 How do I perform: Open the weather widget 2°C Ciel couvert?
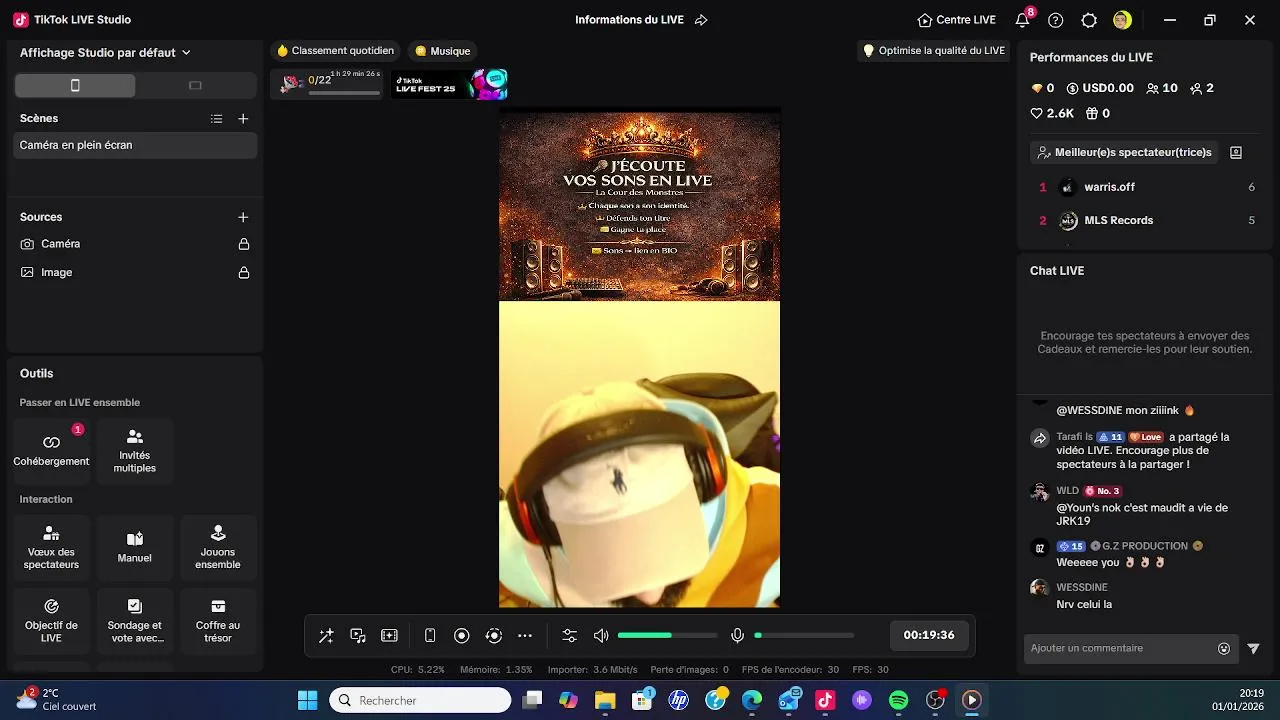point(58,699)
